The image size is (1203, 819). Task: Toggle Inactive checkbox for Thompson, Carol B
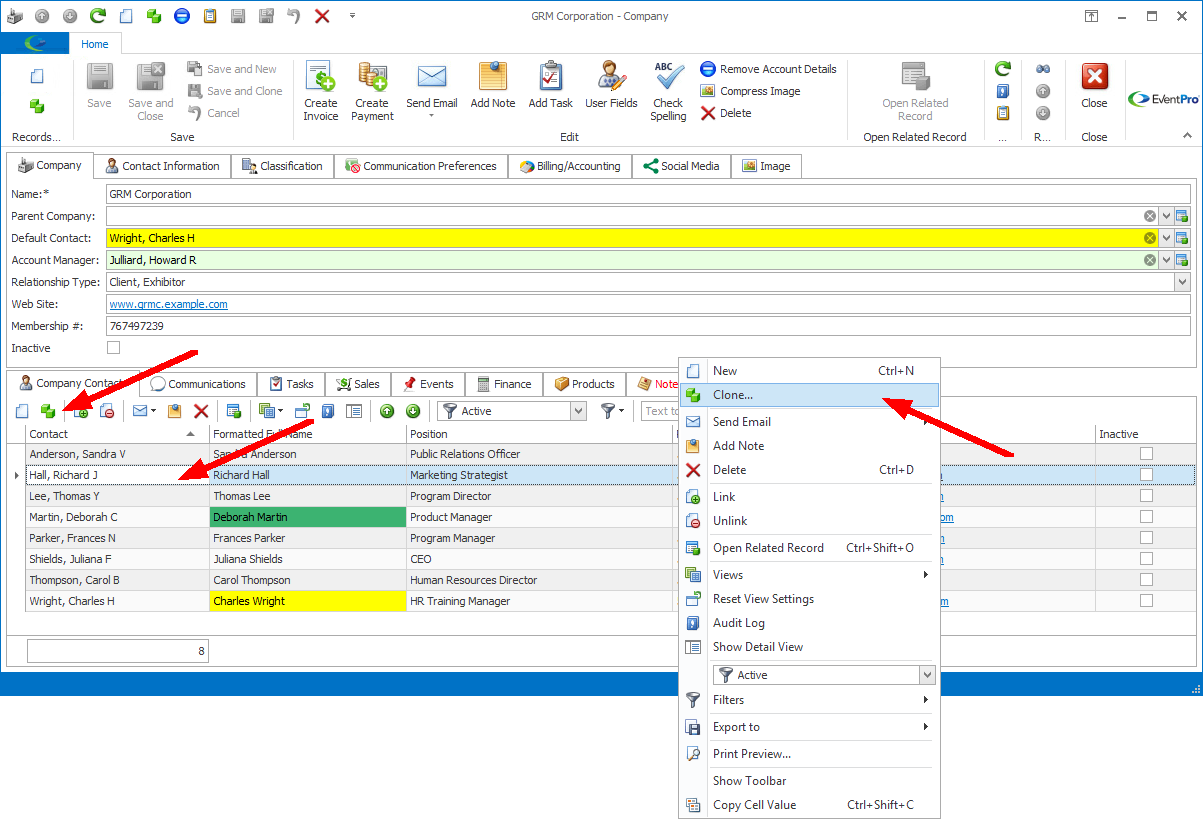tap(1146, 580)
